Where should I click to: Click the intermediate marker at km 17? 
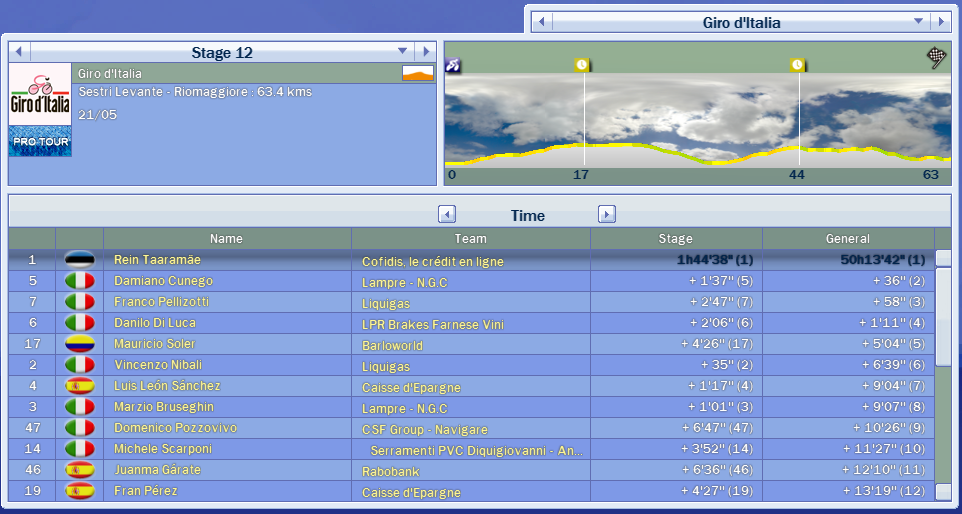(583, 65)
